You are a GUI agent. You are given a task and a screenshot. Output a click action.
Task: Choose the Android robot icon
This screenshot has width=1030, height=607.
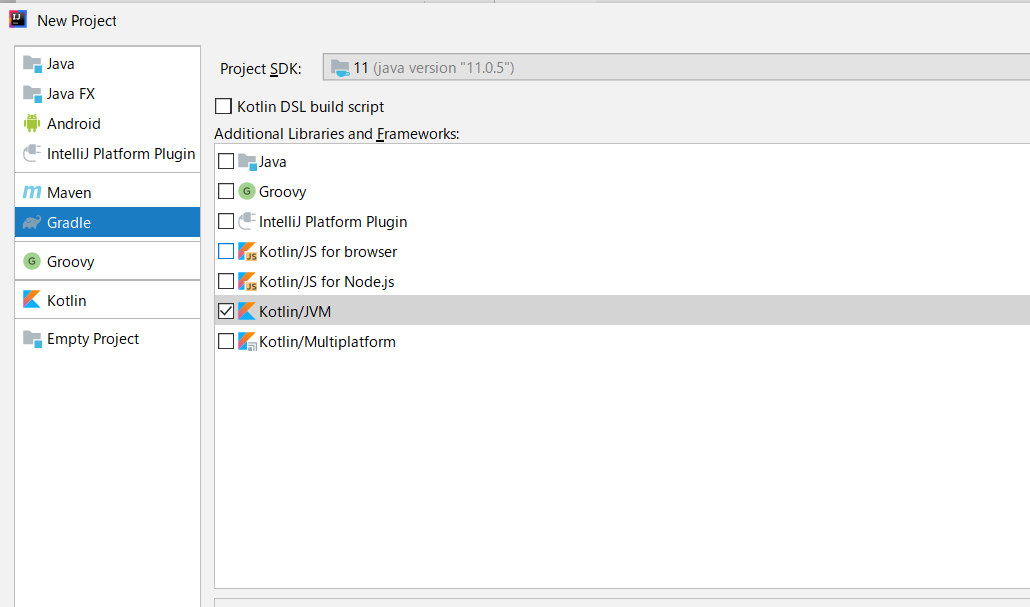pos(32,124)
